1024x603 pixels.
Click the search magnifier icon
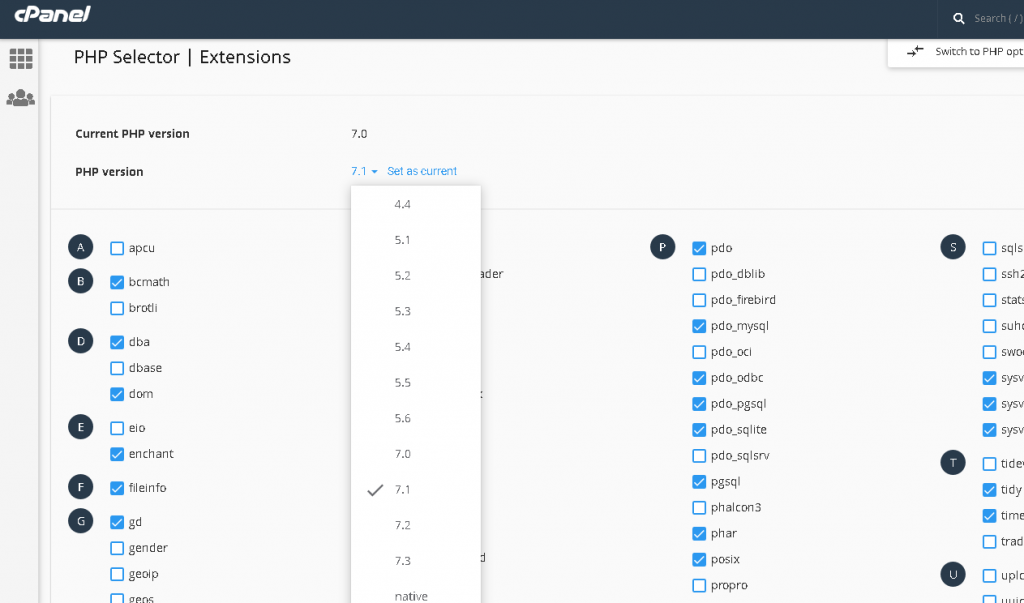(x=958, y=18)
